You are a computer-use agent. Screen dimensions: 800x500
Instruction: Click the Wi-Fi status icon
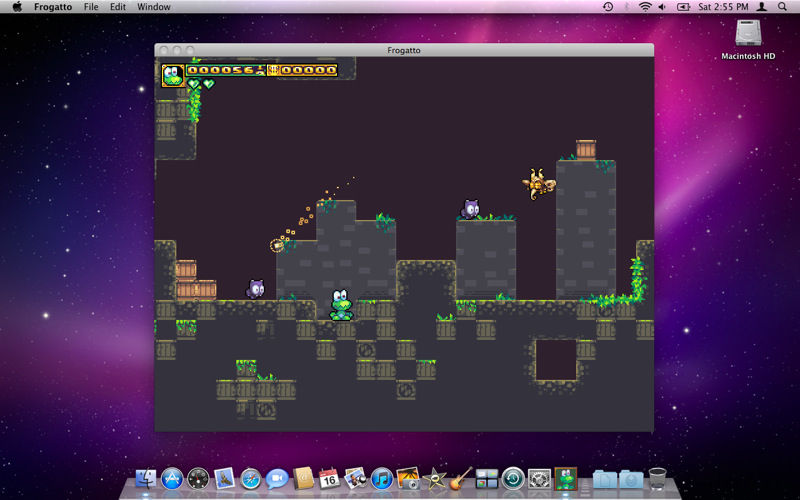645,7
